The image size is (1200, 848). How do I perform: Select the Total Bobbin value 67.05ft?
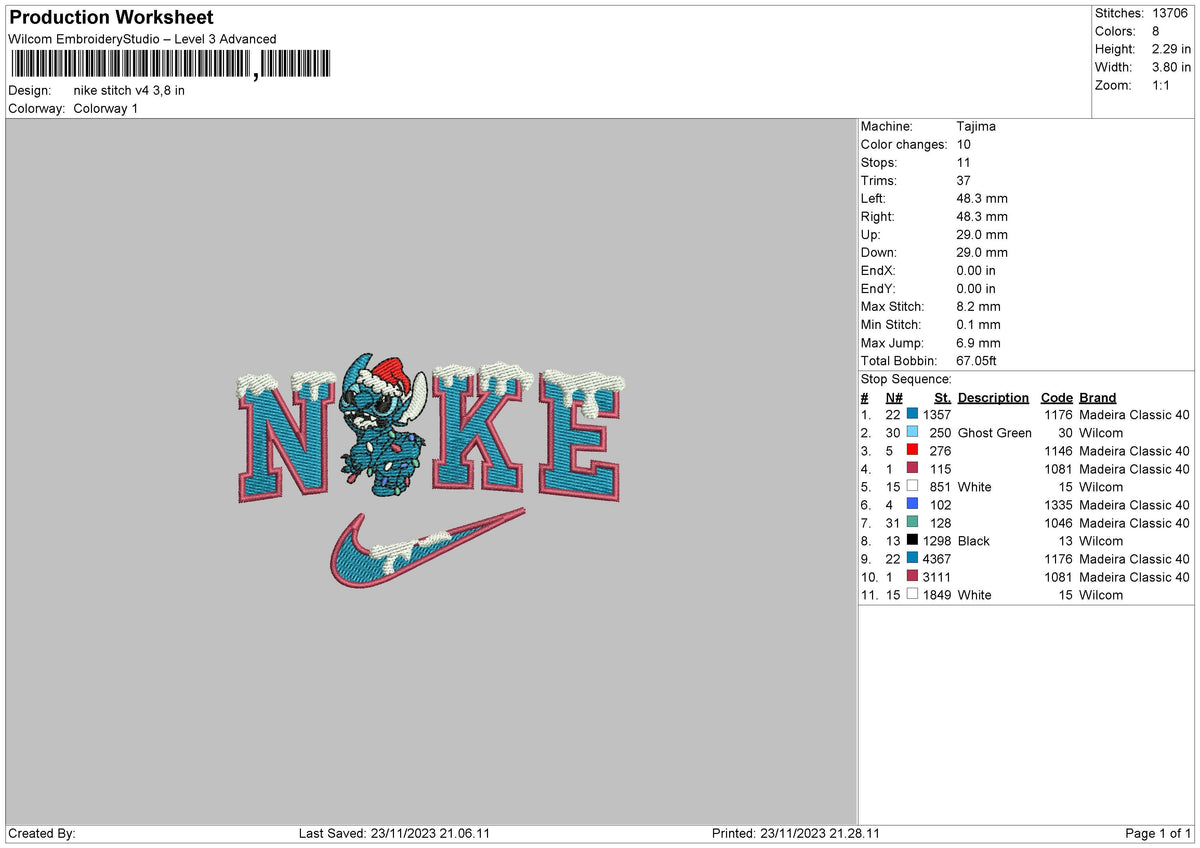point(976,360)
